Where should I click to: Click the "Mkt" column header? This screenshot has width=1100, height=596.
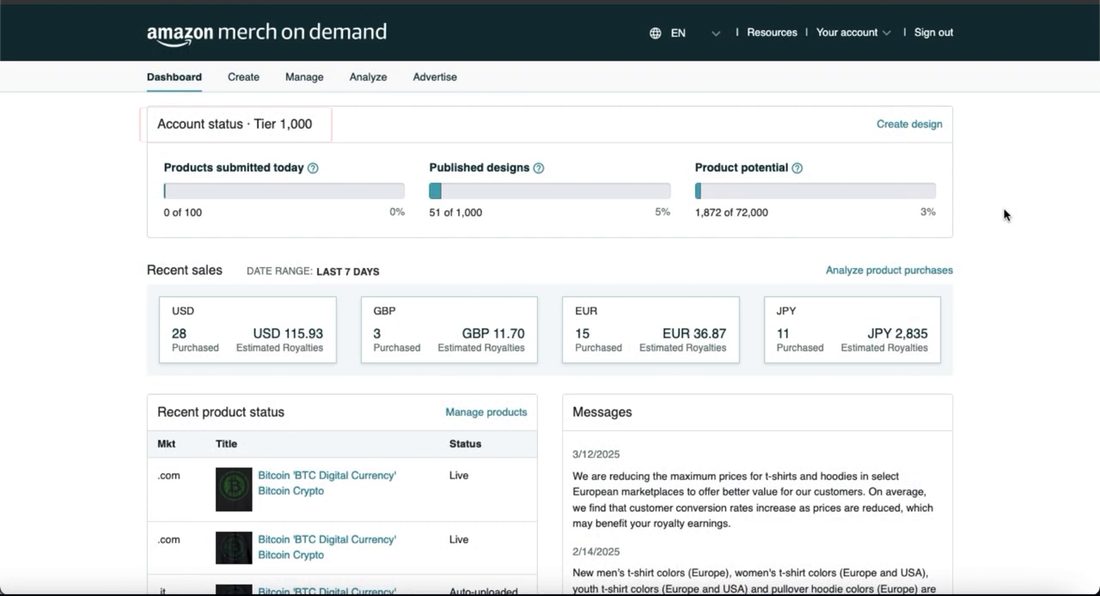(x=166, y=444)
